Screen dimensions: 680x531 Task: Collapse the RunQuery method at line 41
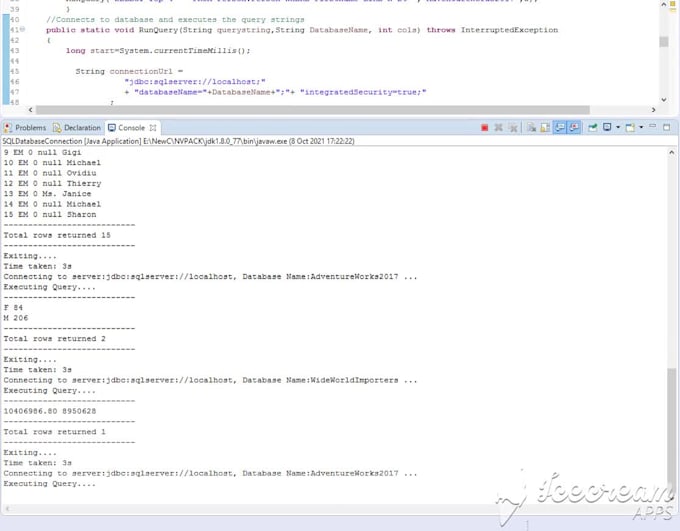22,30
